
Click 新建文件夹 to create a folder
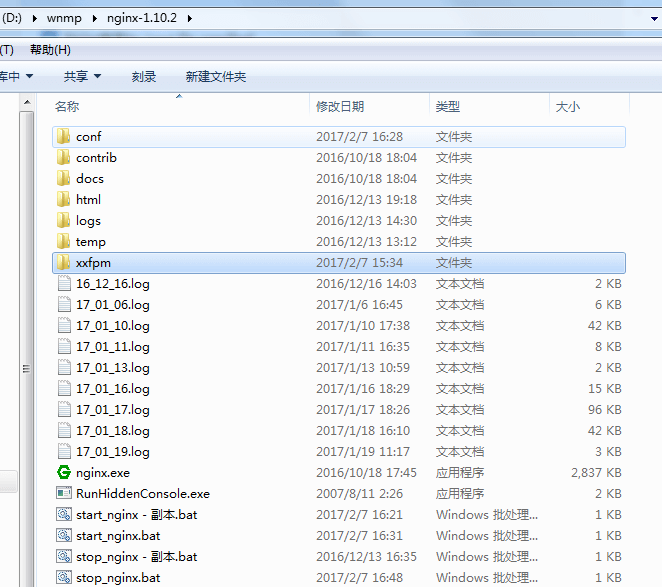(x=216, y=76)
